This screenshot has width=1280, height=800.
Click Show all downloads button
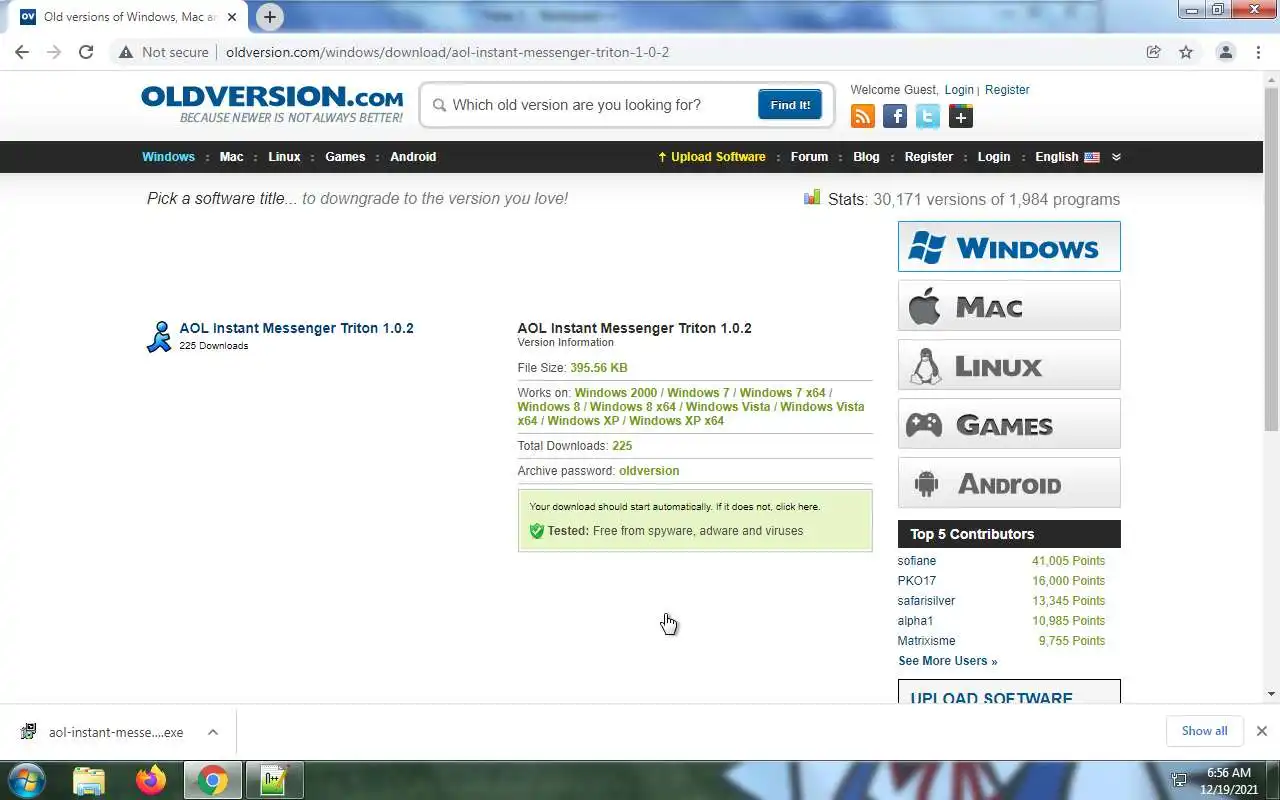click(1204, 731)
